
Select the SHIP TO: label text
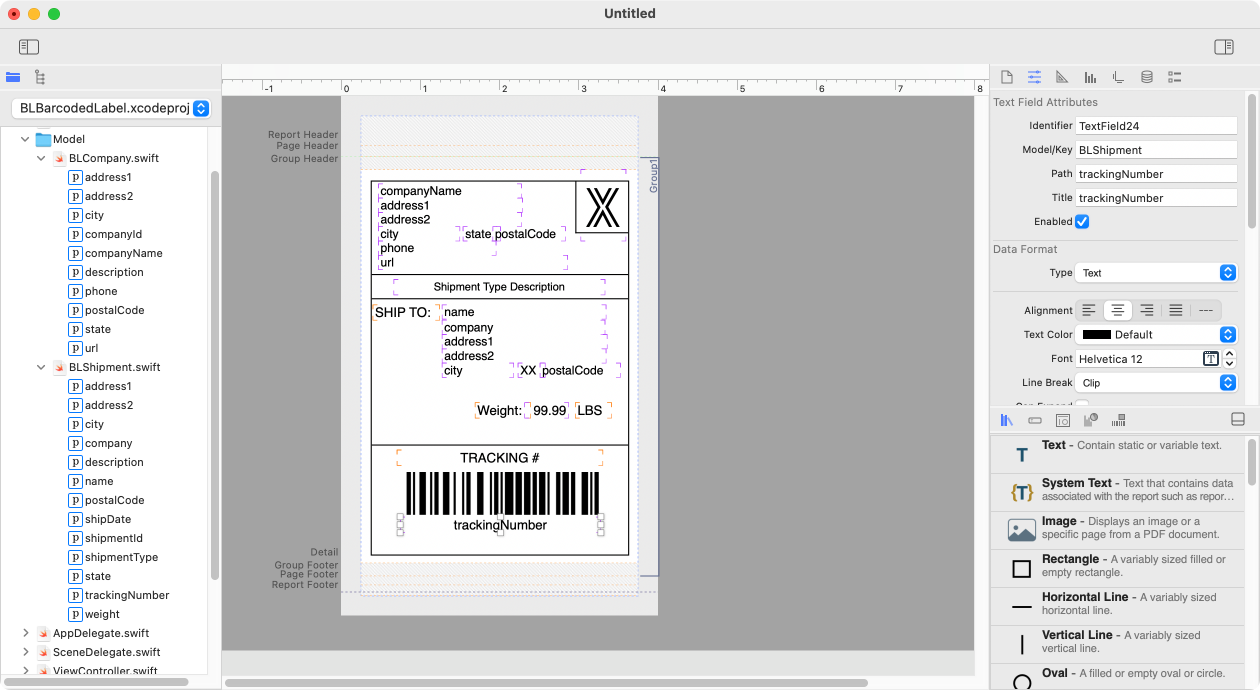(x=403, y=312)
